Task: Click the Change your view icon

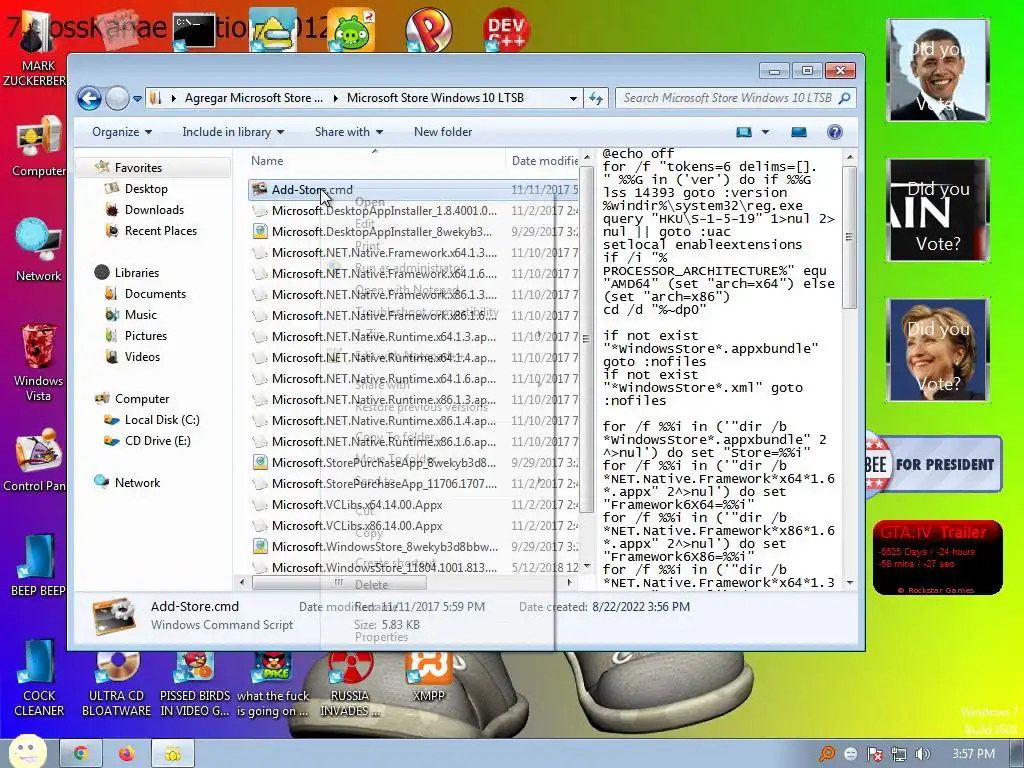Action: [744, 132]
